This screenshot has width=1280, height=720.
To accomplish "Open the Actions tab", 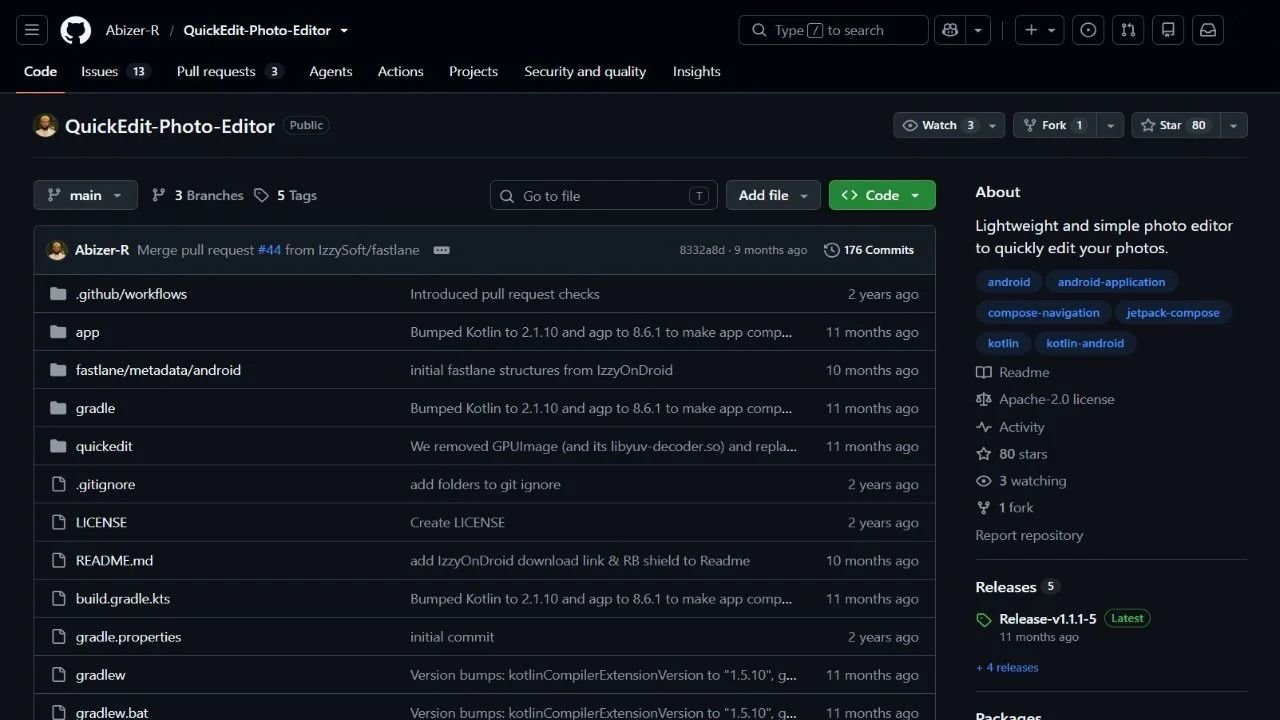I will 400,71.
